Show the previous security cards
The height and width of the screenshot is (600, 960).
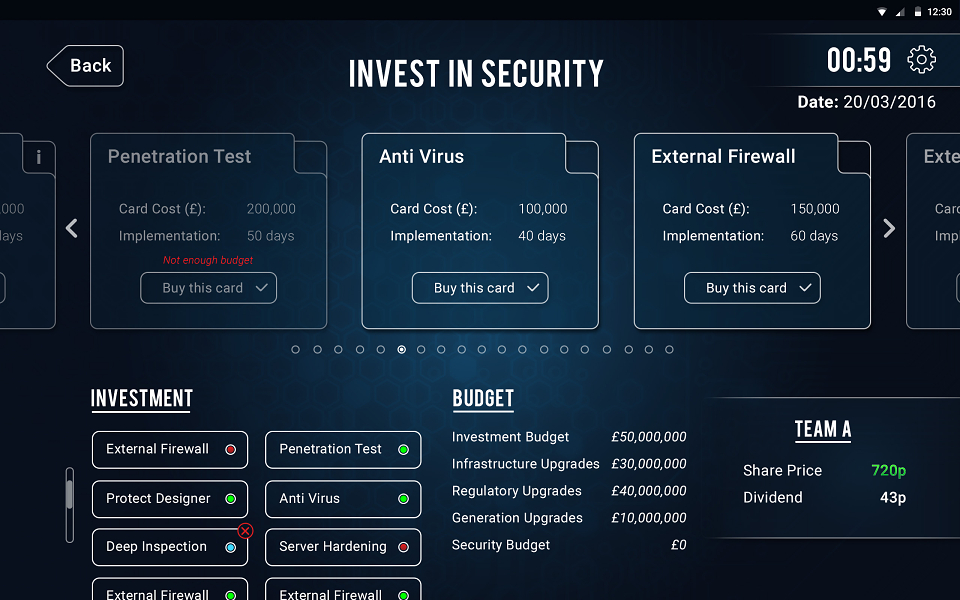pyautogui.click(x=72, y=228)
